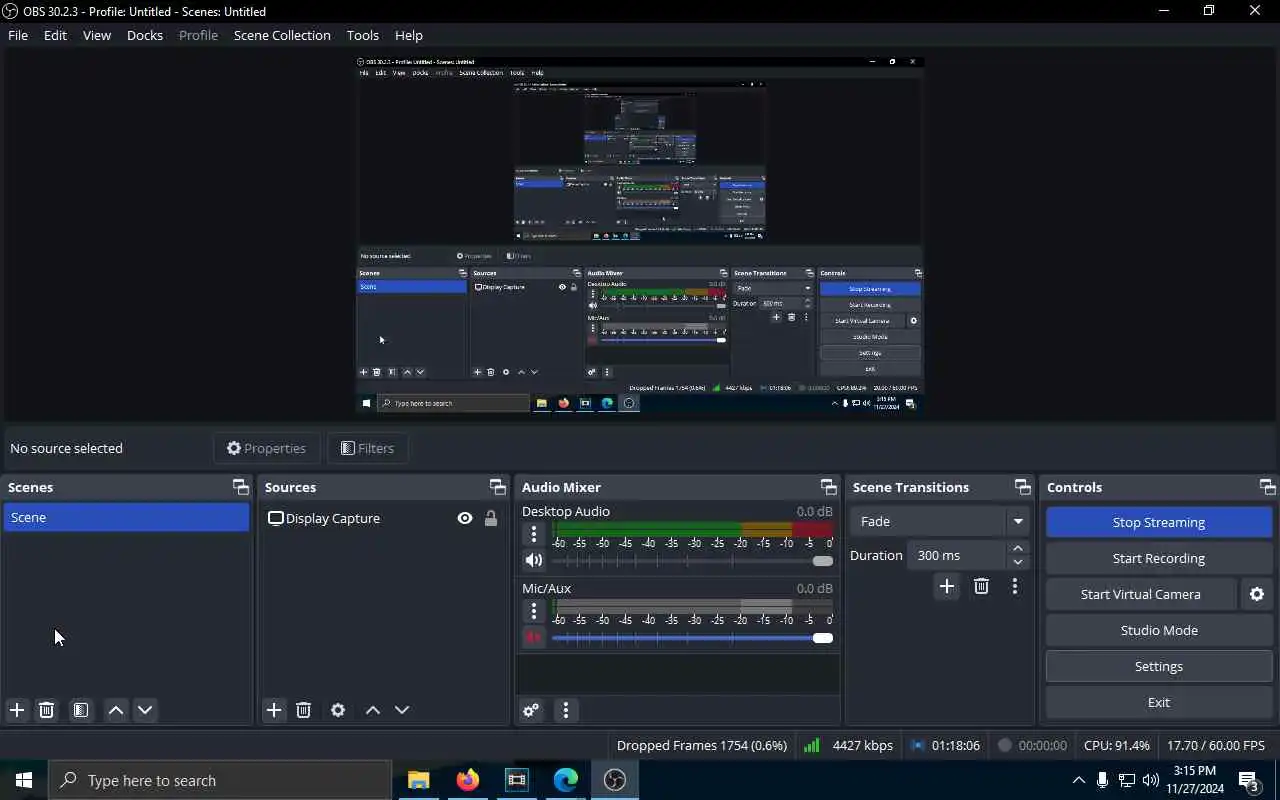Adjust Desktop Audio volume slider
Image resolution: width=1280 pixels, height=800 pixels.
coord(692,561)
